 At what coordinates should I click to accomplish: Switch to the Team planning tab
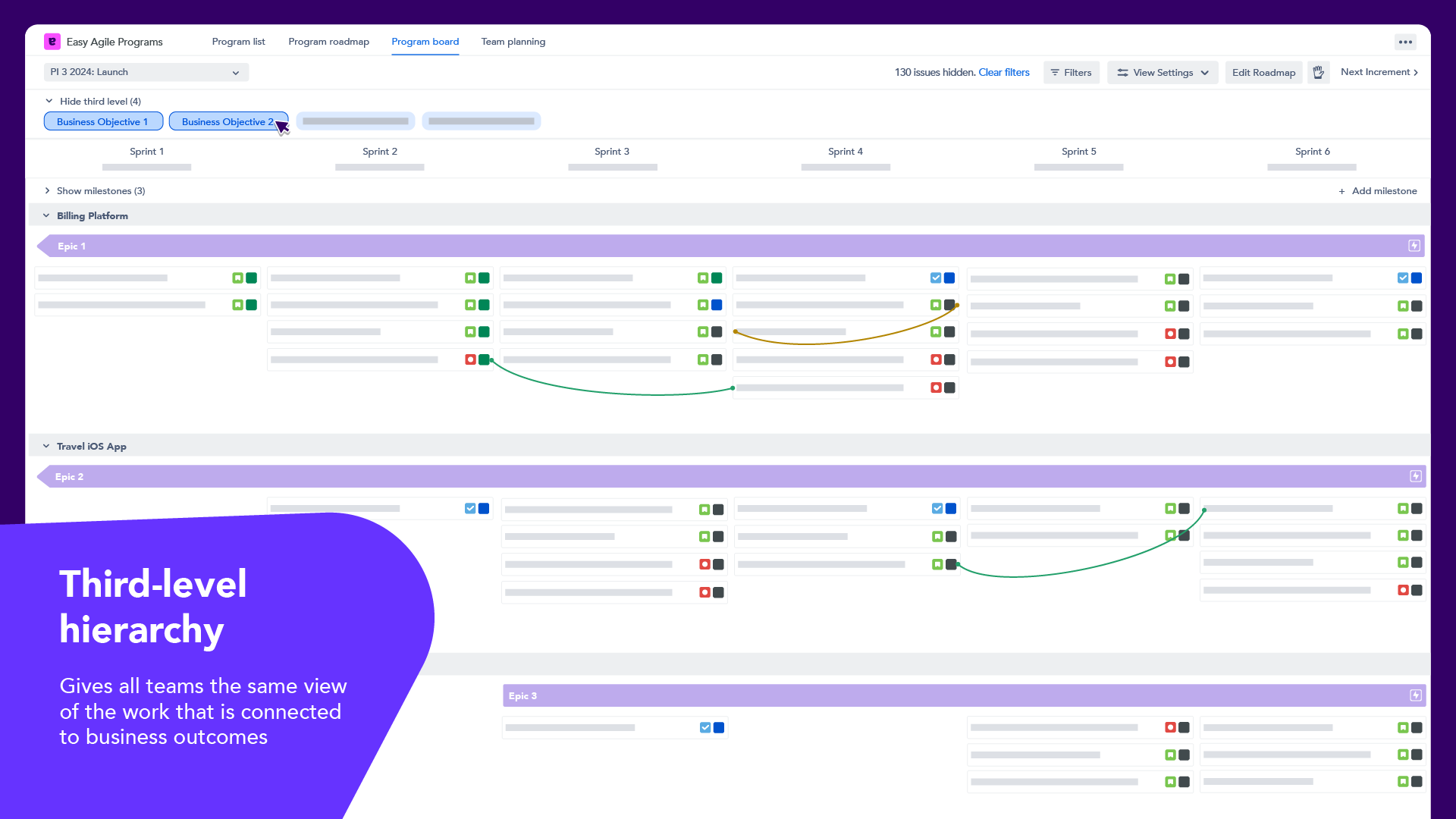pyautogui.click(x=513, y=42)
